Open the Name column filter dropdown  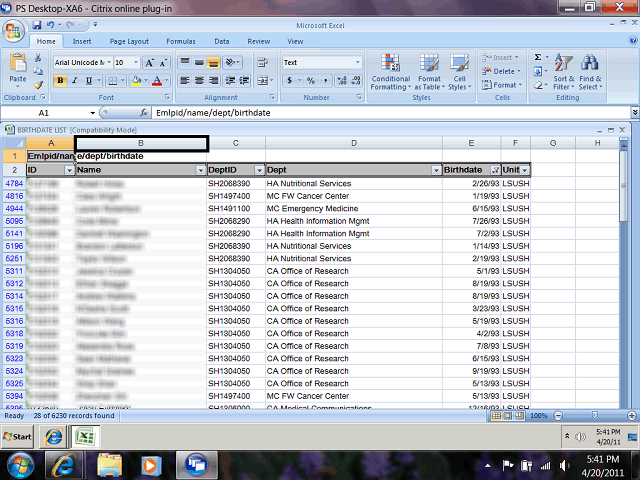click(200, 171)
